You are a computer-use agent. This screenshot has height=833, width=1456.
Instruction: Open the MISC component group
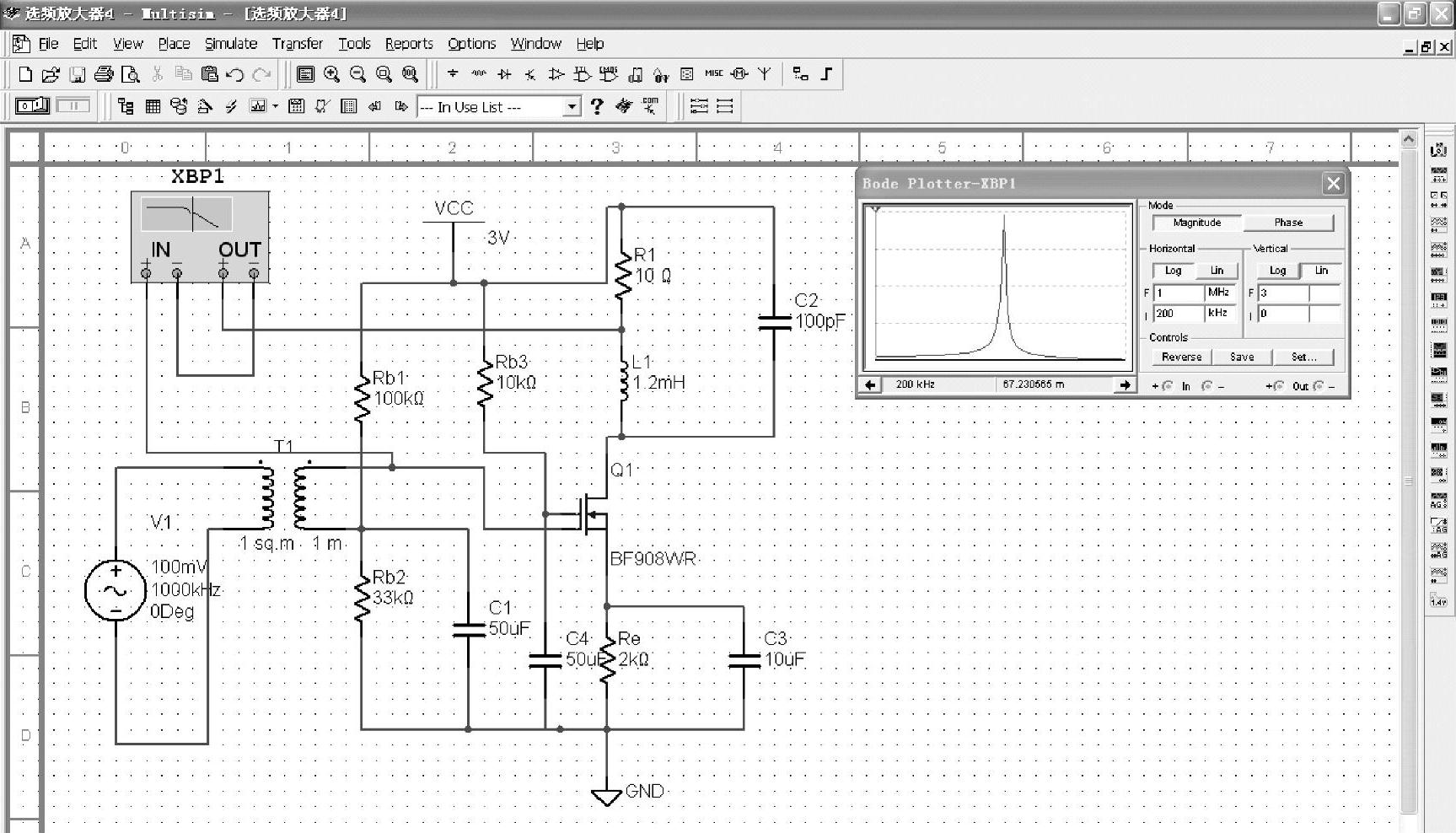tap(713, 74)
